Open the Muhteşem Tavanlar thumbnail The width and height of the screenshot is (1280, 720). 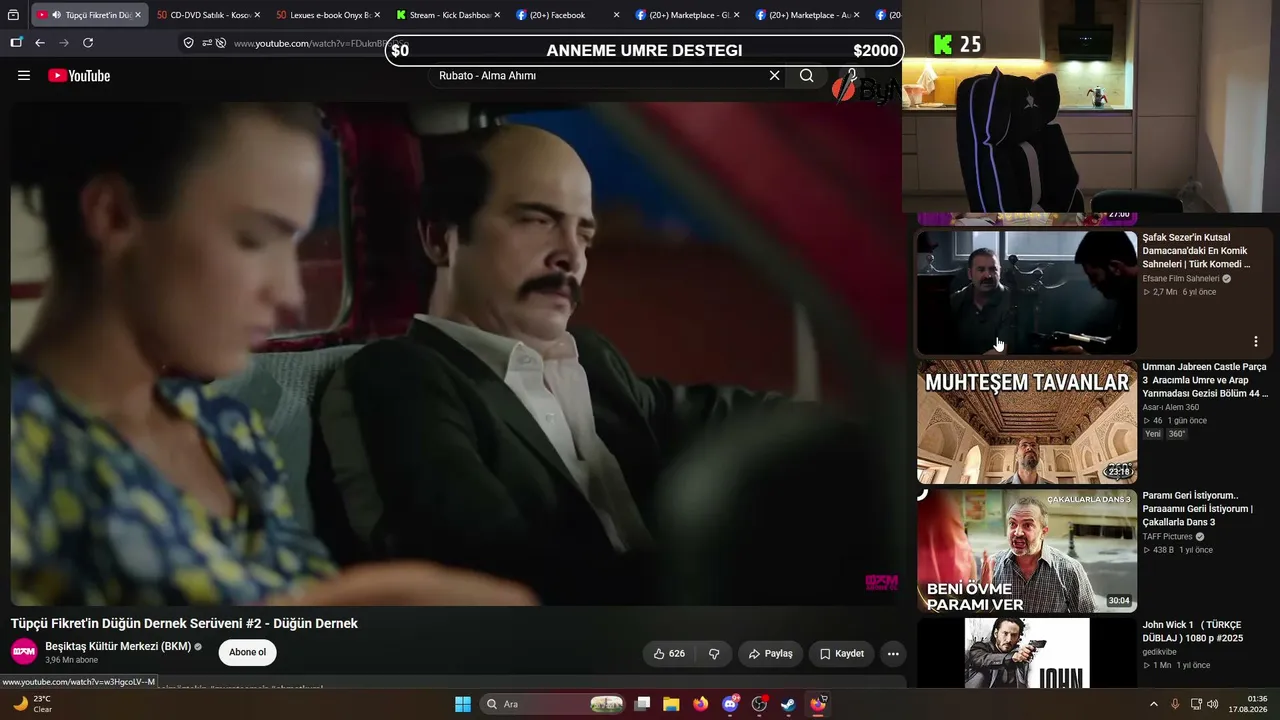[1027, 422]
